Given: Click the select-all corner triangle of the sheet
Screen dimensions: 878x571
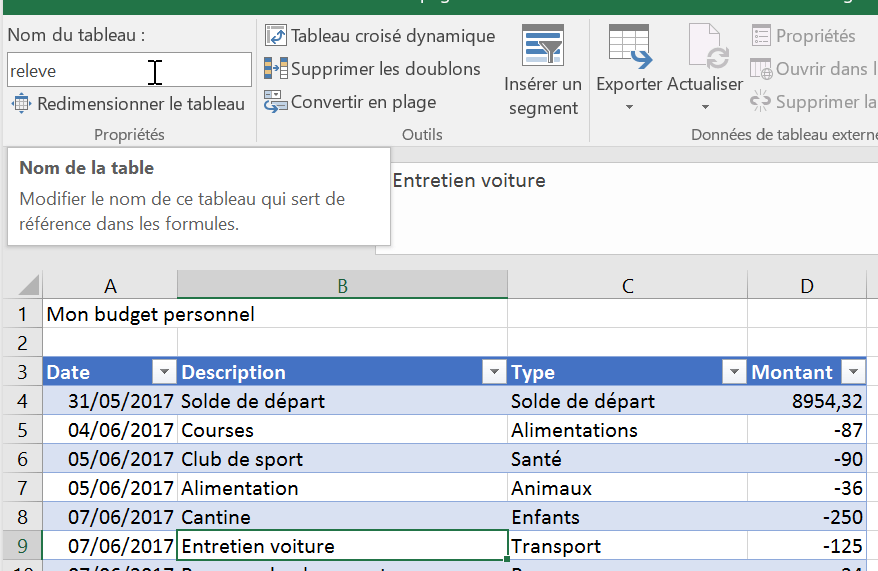Looking at the screenshot, I should [29, 284].
